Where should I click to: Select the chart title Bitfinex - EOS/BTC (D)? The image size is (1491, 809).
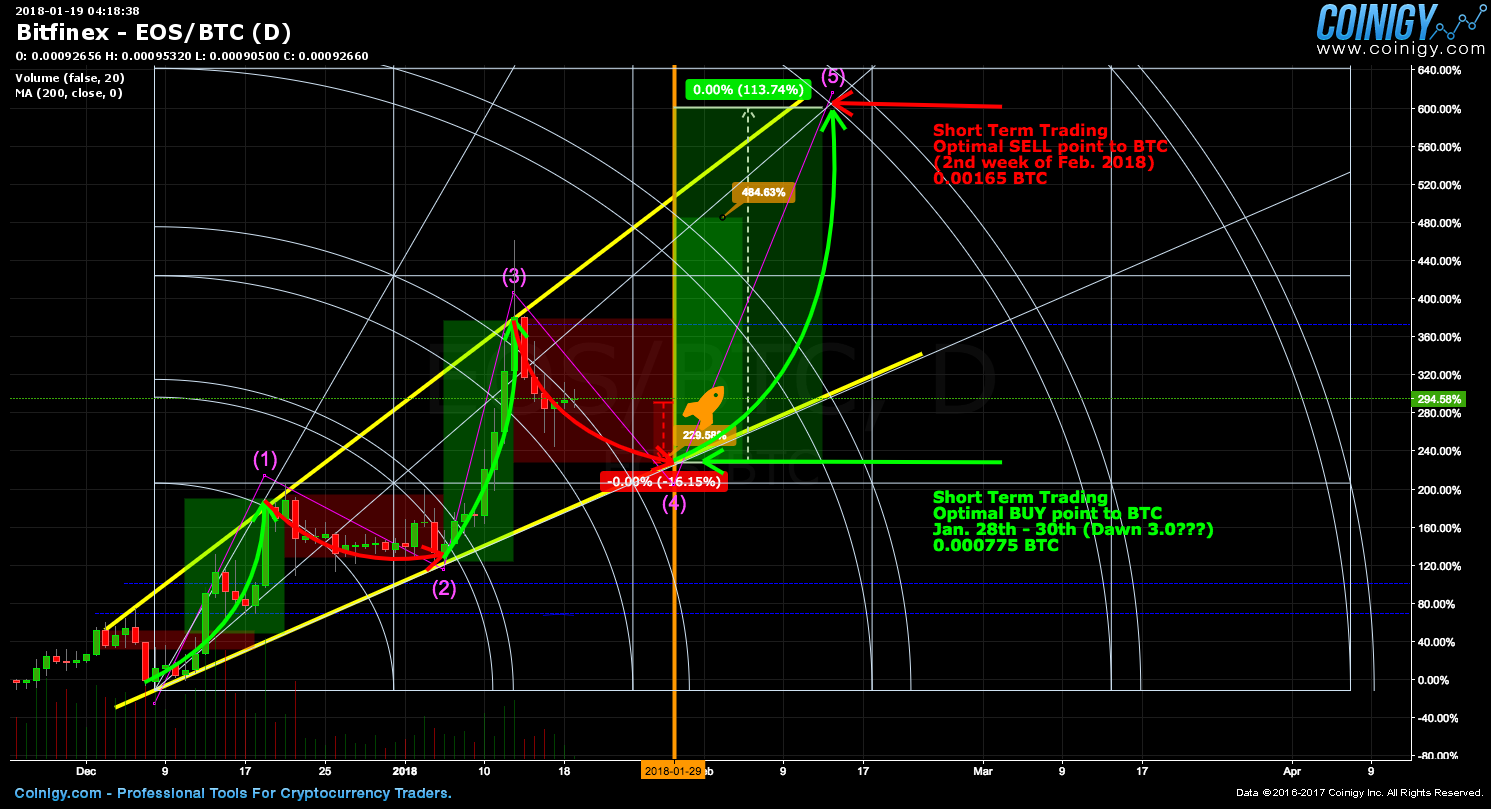click(x=153, y=33)
